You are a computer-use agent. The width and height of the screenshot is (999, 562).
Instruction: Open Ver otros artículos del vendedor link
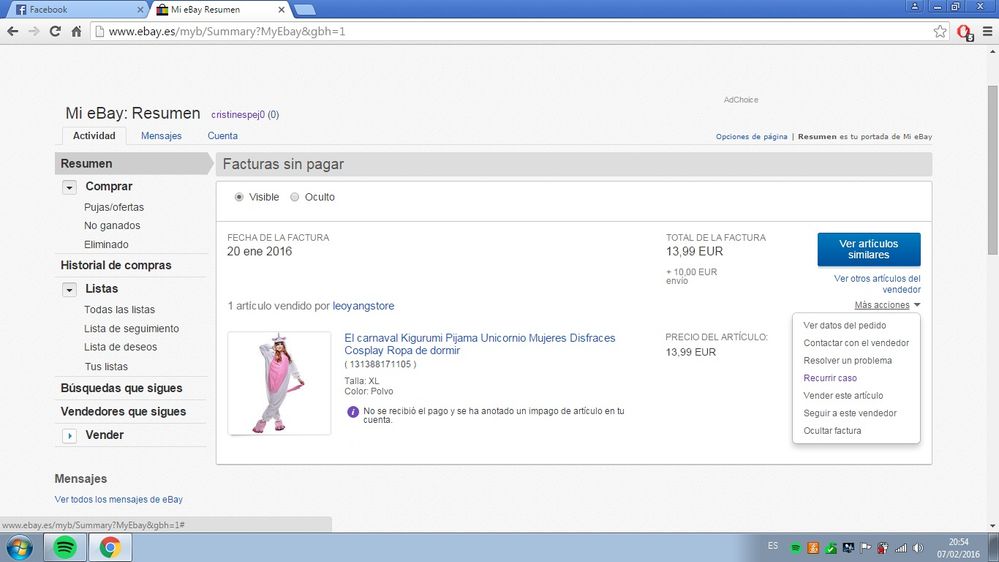pyautogui.click(x=877, y=284)
